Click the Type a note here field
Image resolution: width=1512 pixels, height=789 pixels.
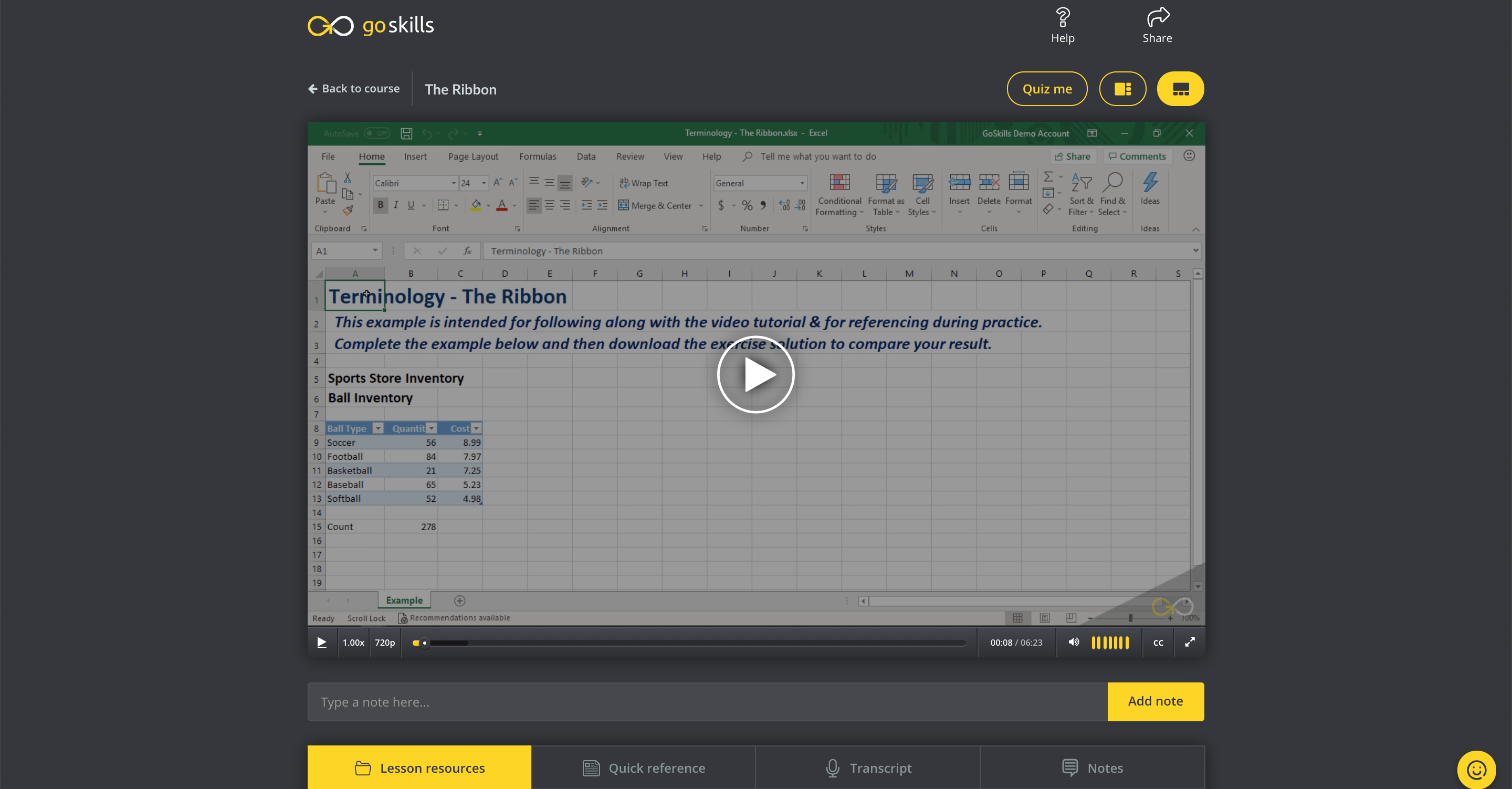(x=646, y=701)
